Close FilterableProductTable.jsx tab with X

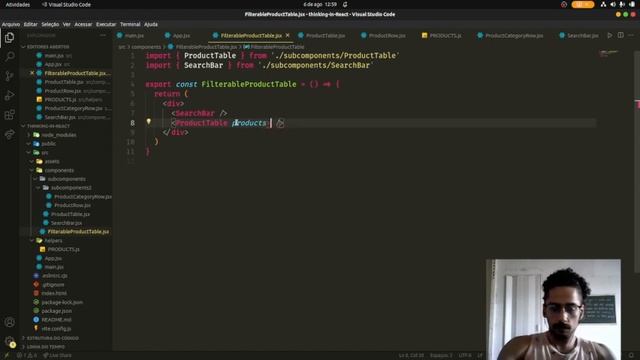click(287, 36)
